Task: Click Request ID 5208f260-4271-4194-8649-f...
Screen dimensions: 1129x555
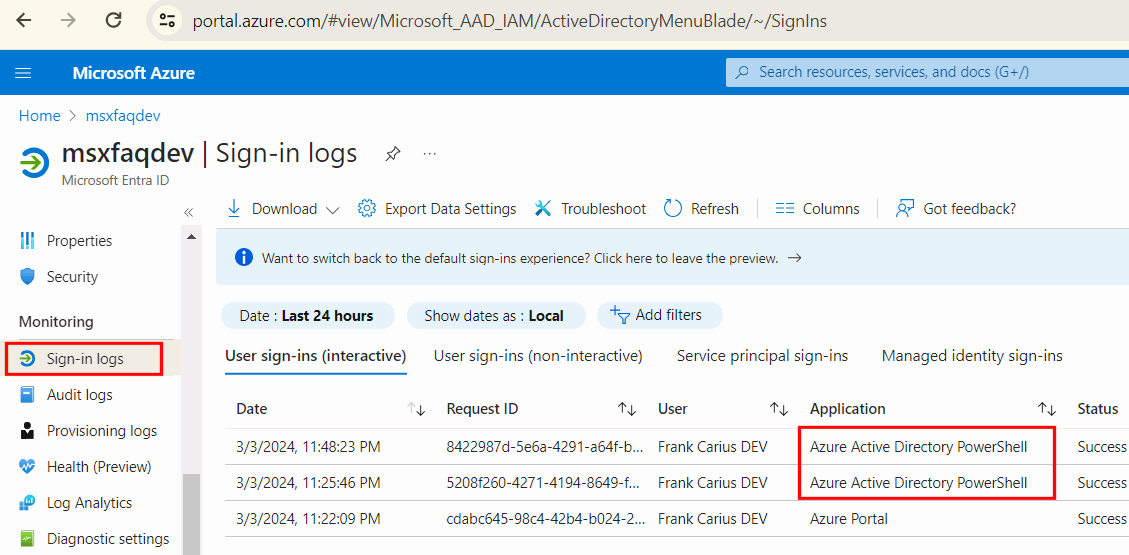Action: pos(543,482)
